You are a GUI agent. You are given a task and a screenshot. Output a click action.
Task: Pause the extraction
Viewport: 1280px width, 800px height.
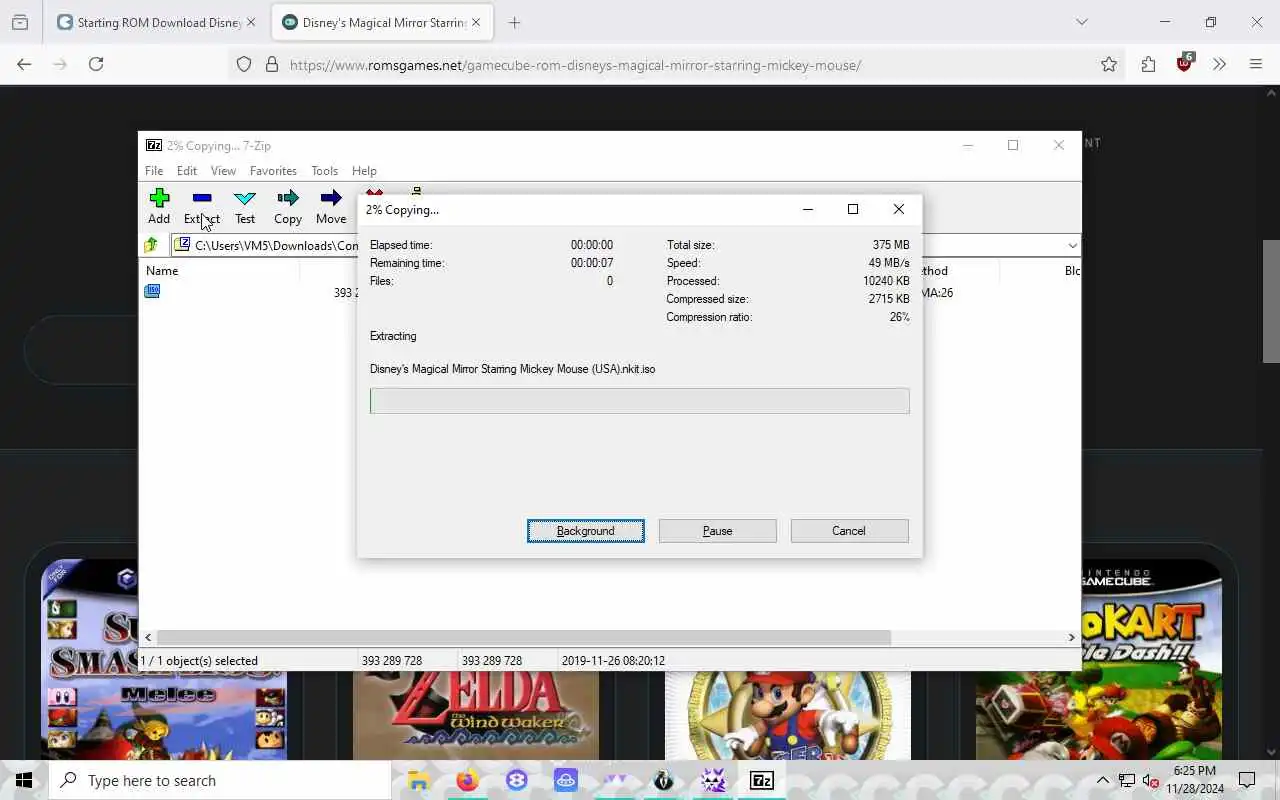(x=717, y=531)
